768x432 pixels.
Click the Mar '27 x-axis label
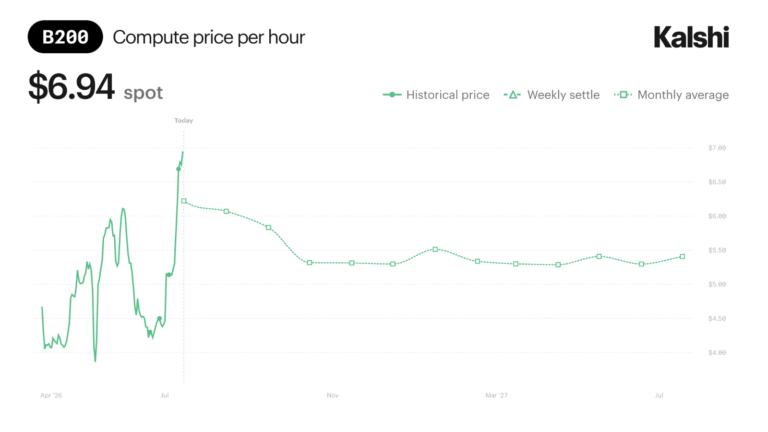click(x=496, y=395)
